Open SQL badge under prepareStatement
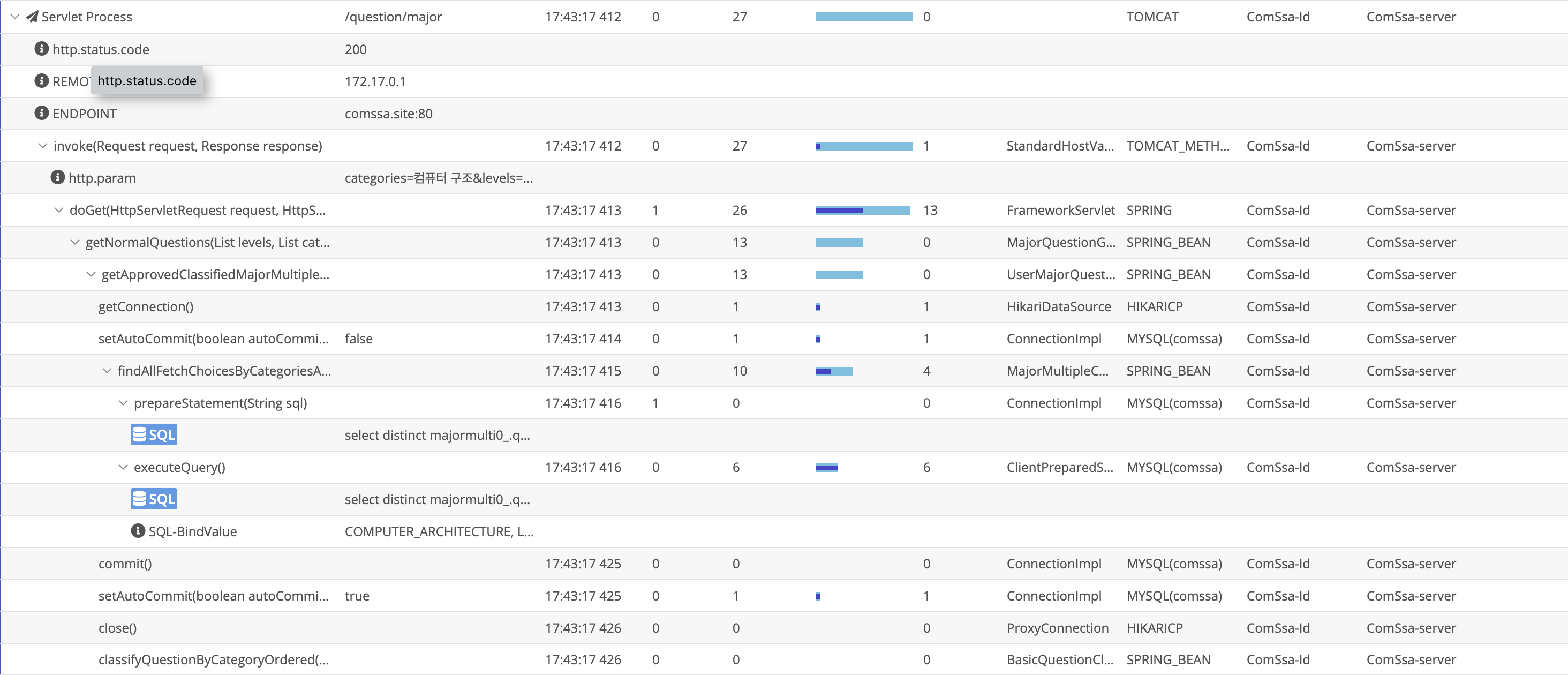This screenshot has height=675, width=1568. 153,434
